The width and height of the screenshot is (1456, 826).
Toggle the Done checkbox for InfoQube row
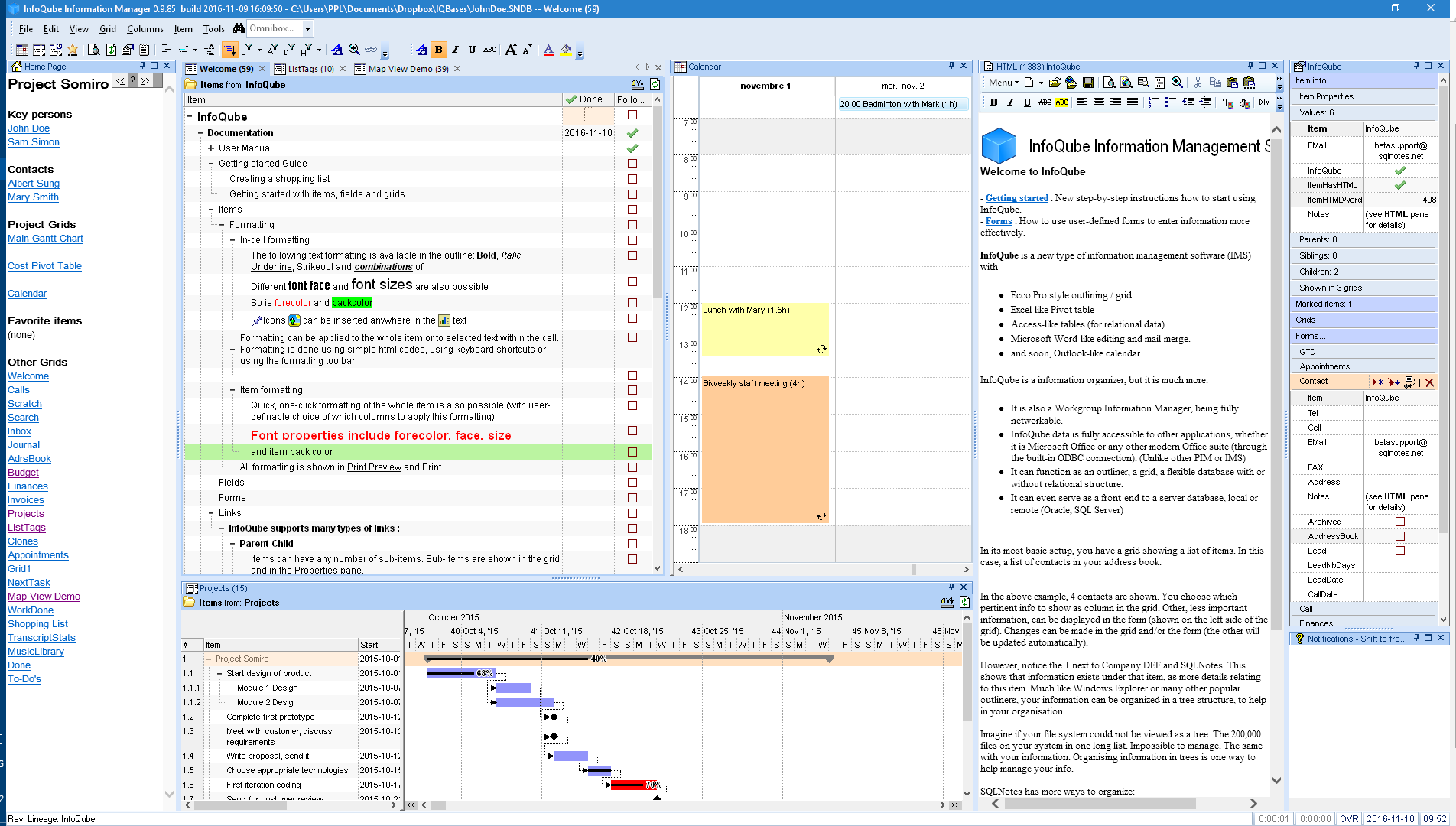click(589, 115)
